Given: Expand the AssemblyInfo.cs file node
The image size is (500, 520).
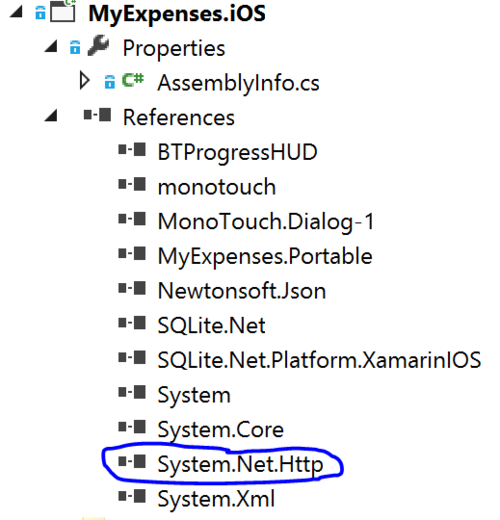Looking at the screenshot, I should [85, 81].
